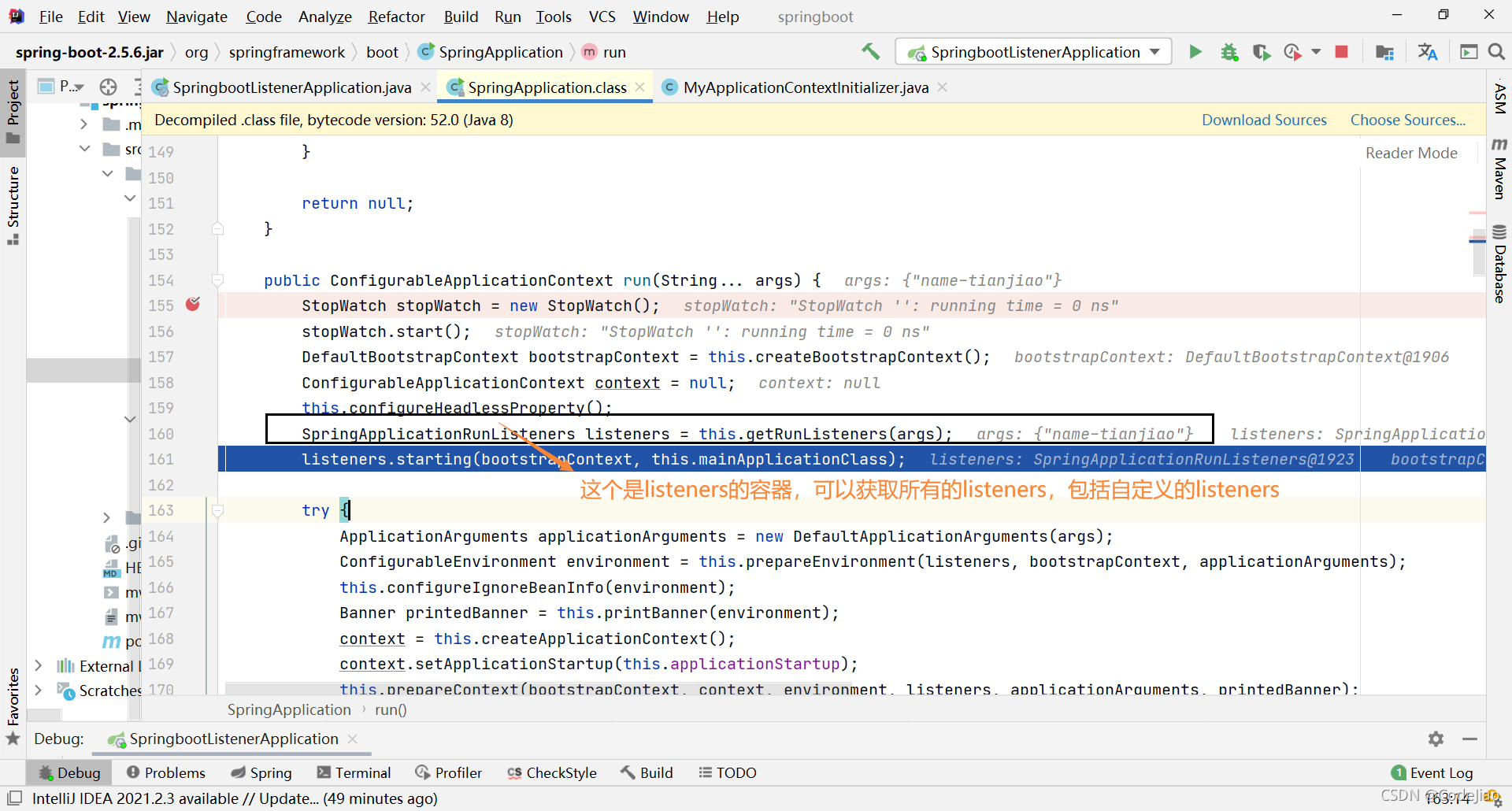Image resolution: width=1512 pixels, height=811 pixels.
Task: Click the IDE update notification in status bar
Action: coord(235,798)
